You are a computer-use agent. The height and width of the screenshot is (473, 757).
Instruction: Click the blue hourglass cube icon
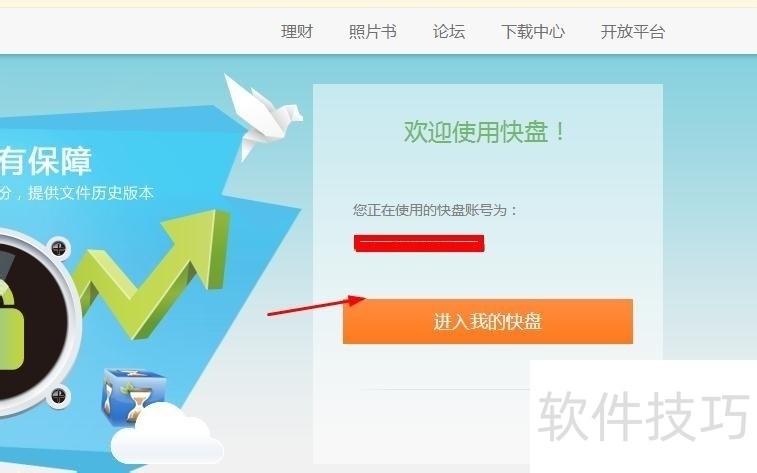[x=134, y=395]
